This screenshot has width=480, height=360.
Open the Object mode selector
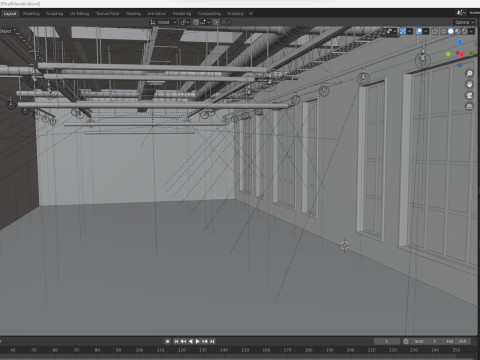6,31
